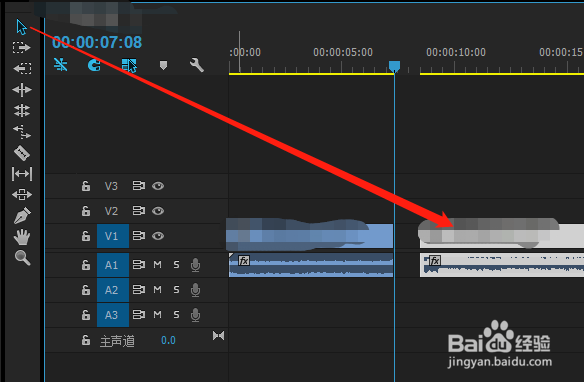Select the blue video clip on V1
Viewport: 584px width, 382px height.
click(310, 236)
